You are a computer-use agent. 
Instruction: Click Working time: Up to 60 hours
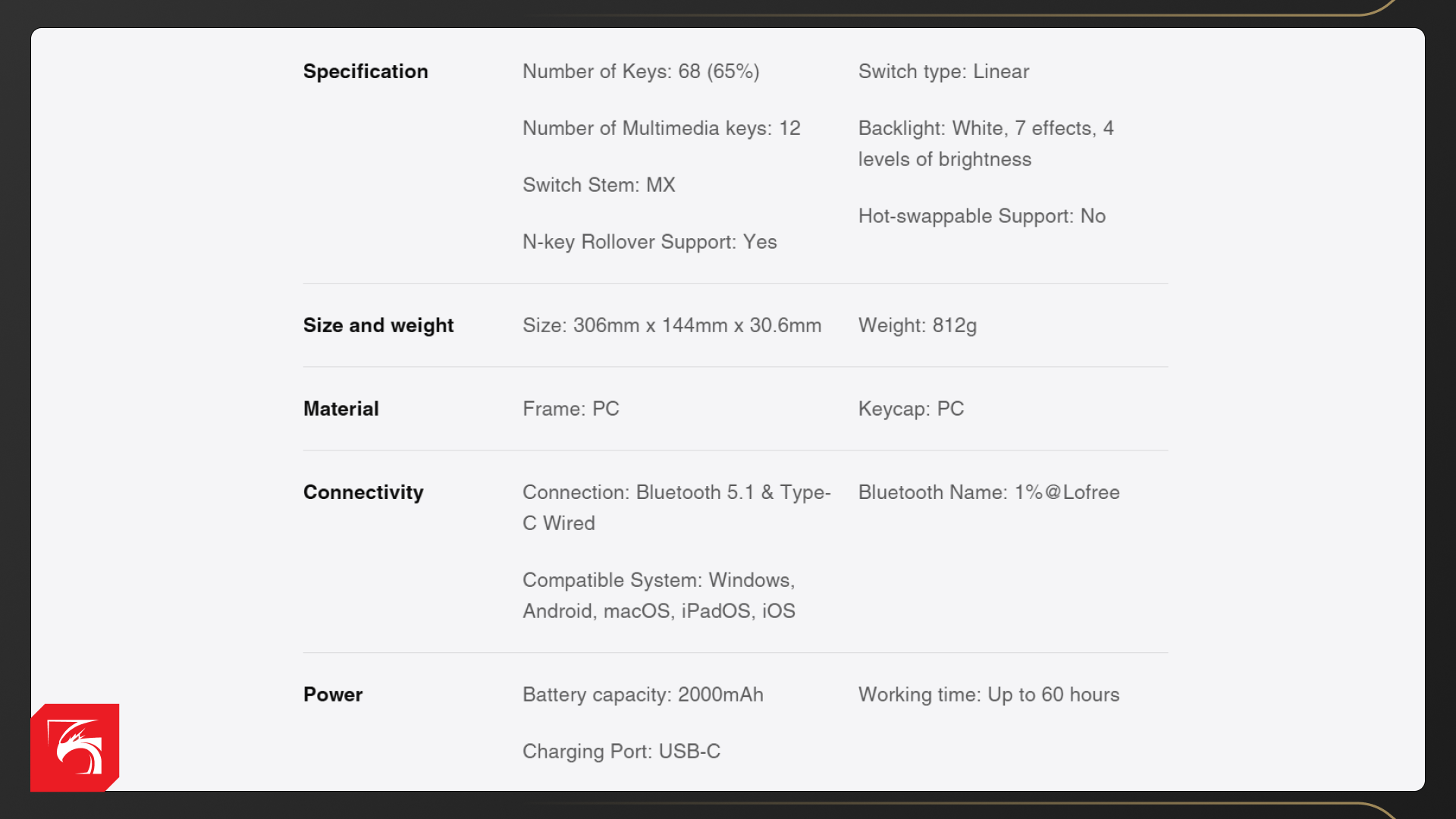[989, 695]
